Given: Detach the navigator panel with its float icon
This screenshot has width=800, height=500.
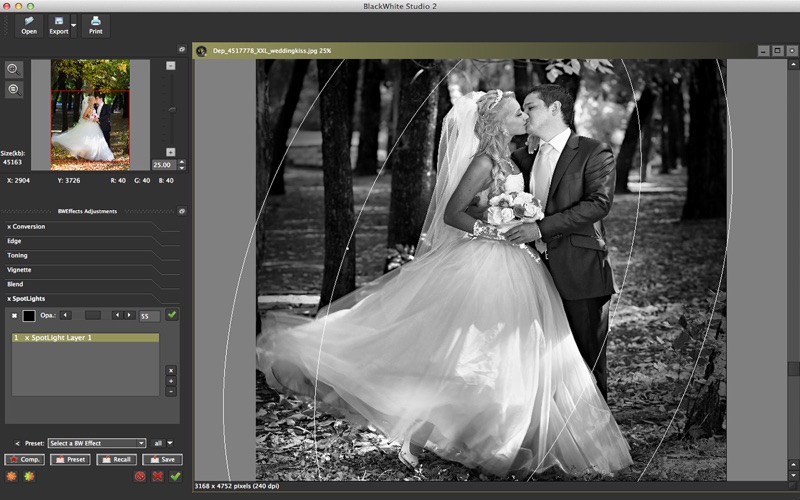Looking at the screenshot, I should click(x=182, y=49).
